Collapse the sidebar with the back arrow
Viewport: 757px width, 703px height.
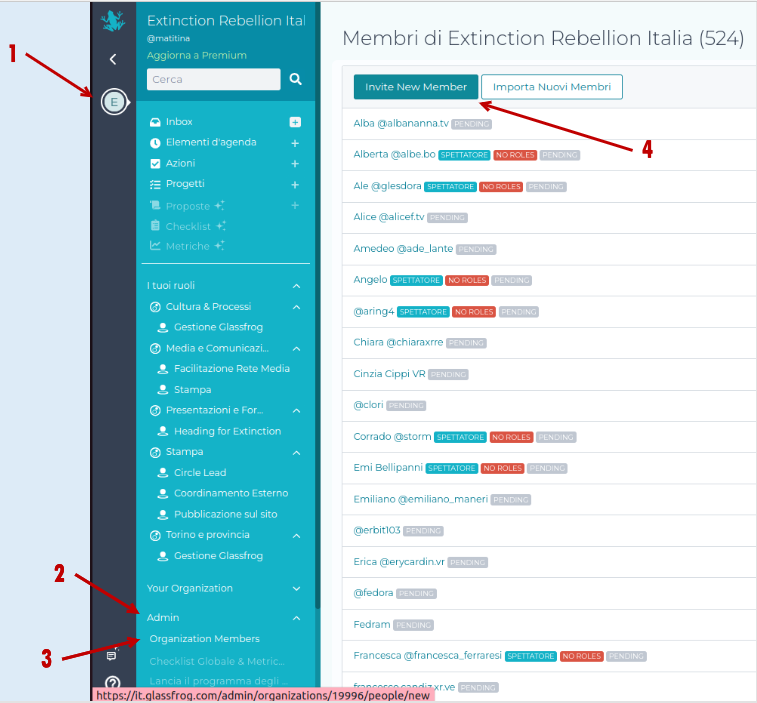[x=113, y=60]
